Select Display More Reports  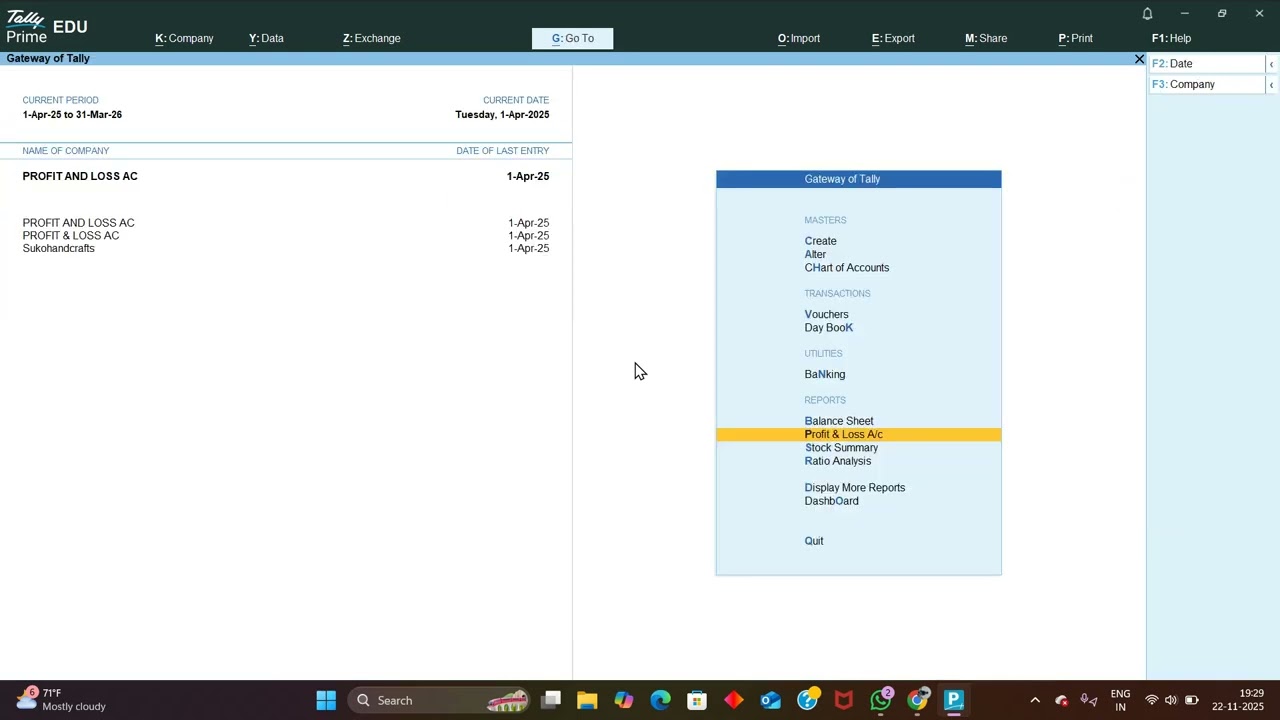(x=855, y=488)
